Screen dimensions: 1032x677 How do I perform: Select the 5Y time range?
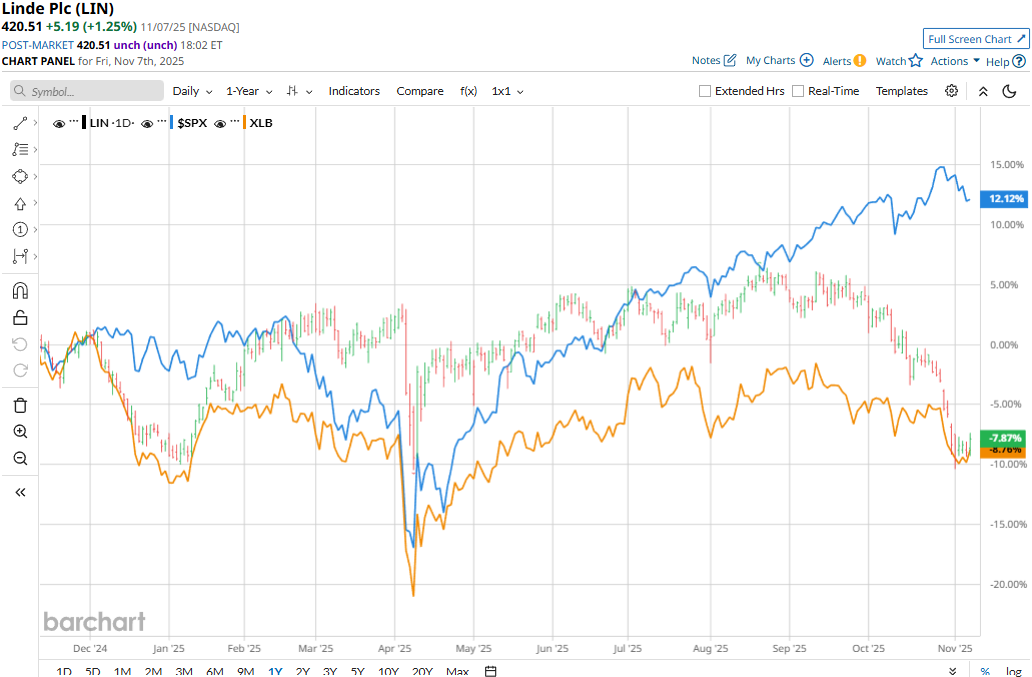[357, 671]
